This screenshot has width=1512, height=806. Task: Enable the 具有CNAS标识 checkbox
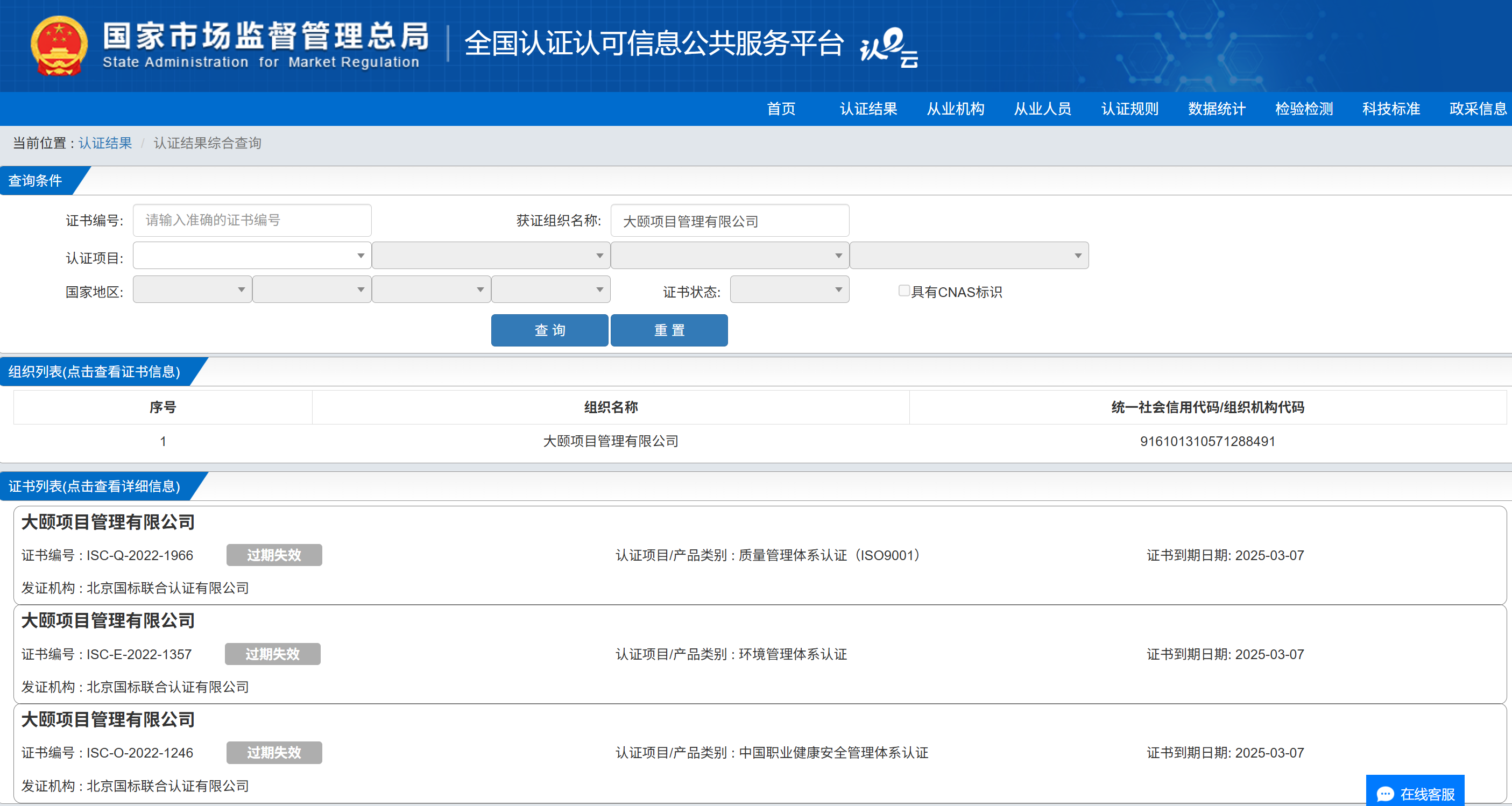coord(904,291)
